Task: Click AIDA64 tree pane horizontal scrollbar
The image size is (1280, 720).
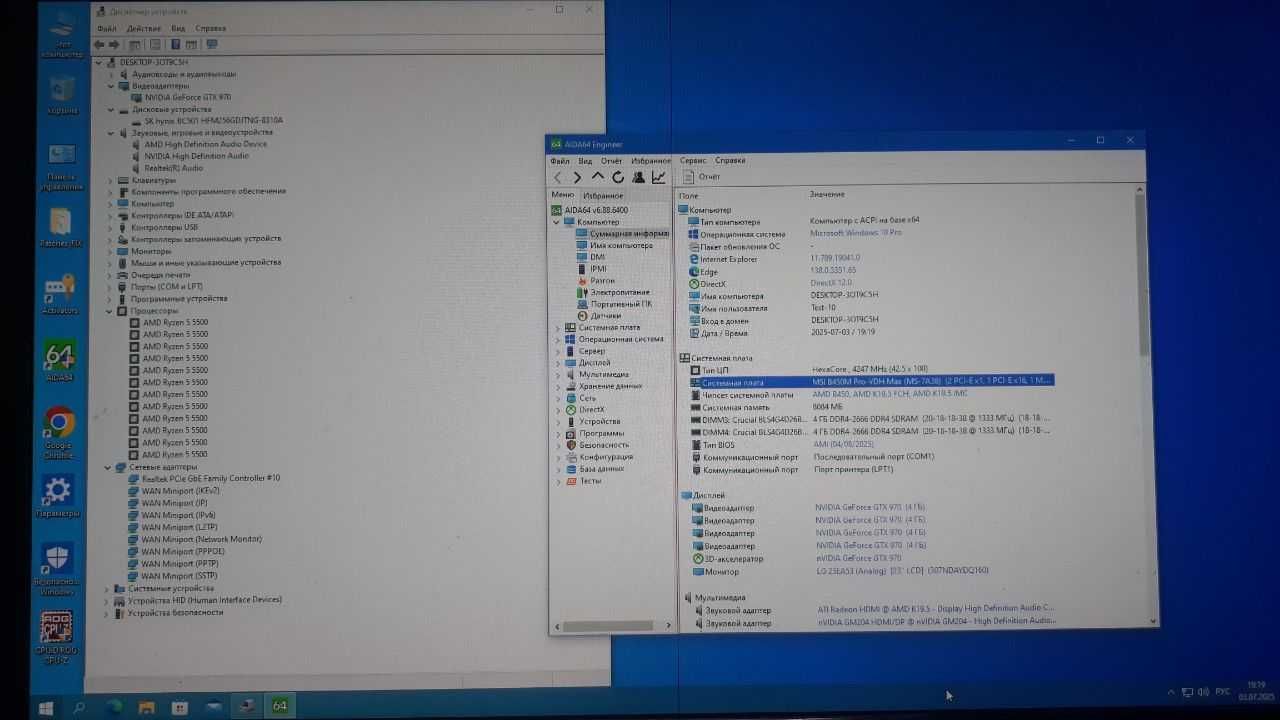Action: click(x=610, y=626)
